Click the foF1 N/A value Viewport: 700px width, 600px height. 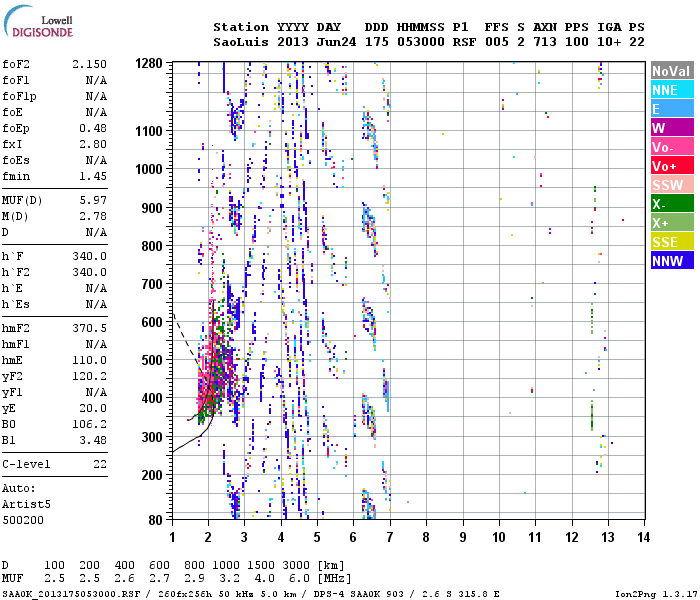click(96, 80)
